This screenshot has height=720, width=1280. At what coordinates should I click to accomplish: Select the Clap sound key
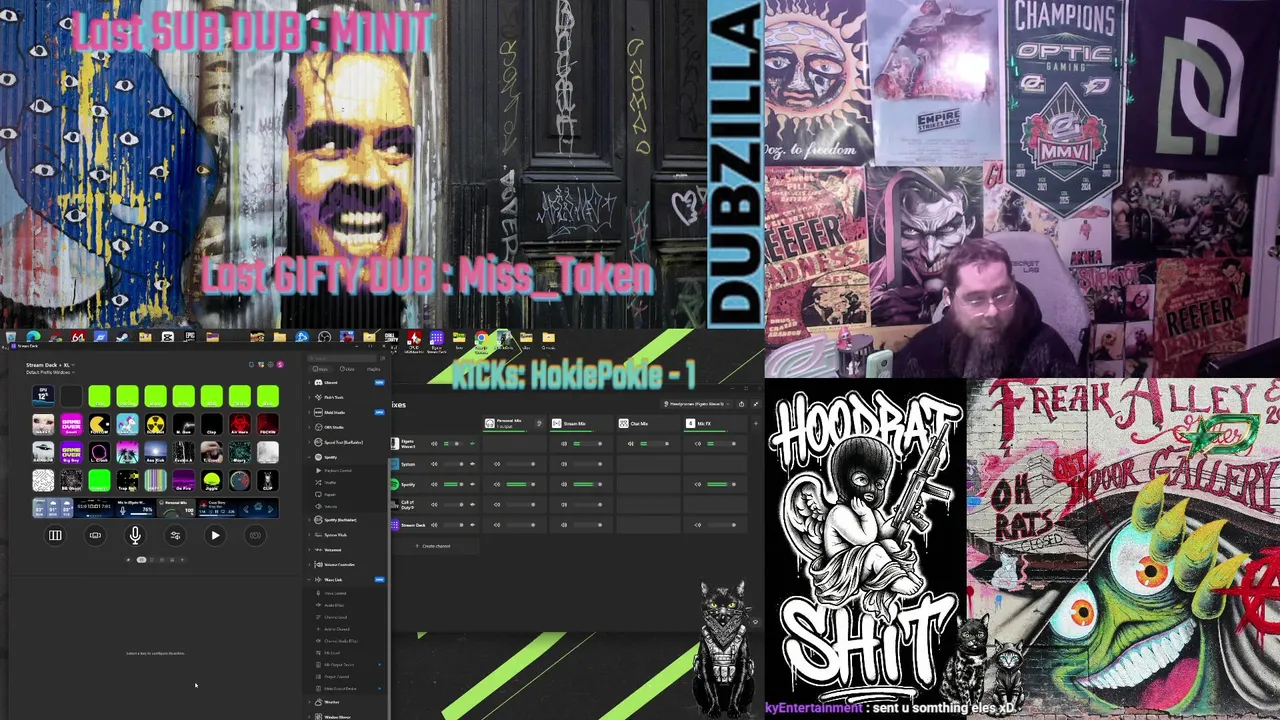pyautogui.click(x=211, y=424)
